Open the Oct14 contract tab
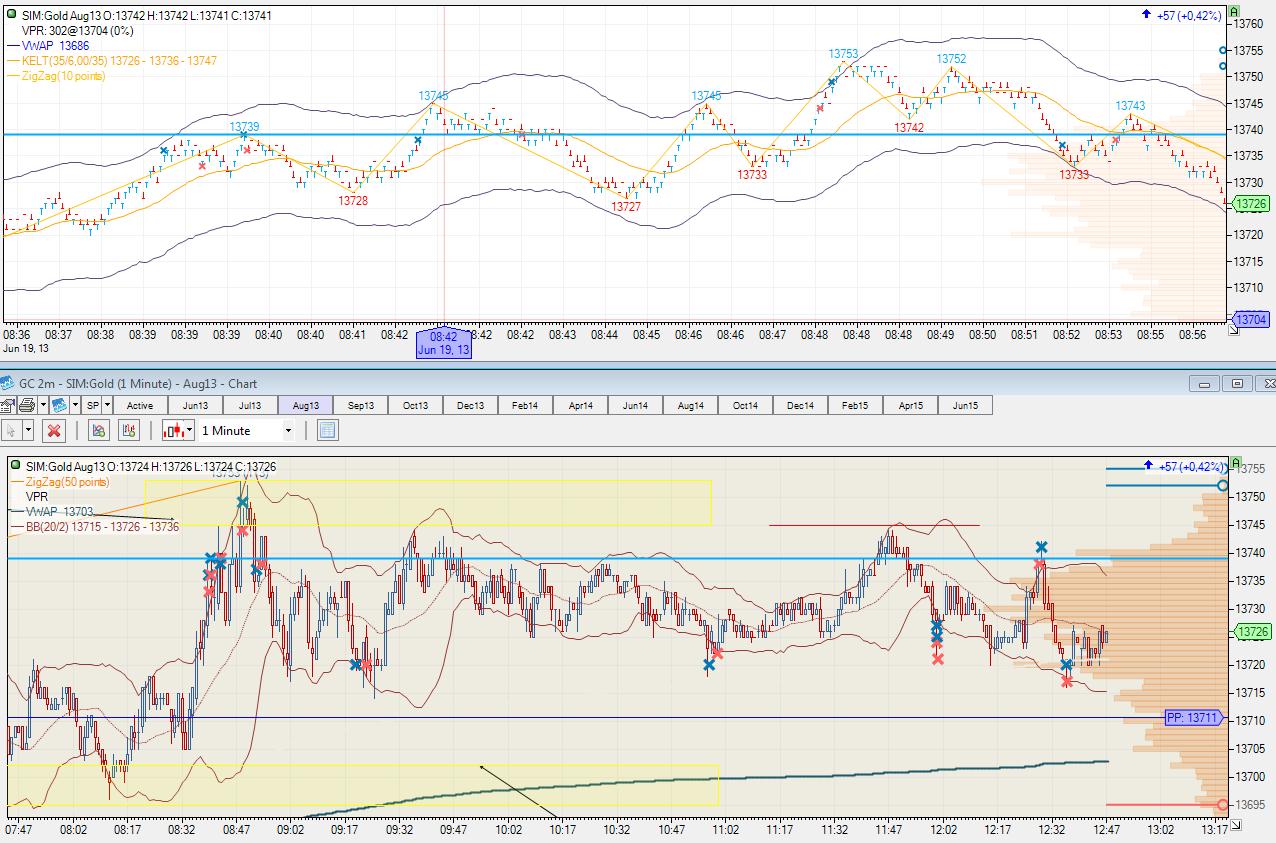This screenshot has width=1276, height=843. click(745, 405)
